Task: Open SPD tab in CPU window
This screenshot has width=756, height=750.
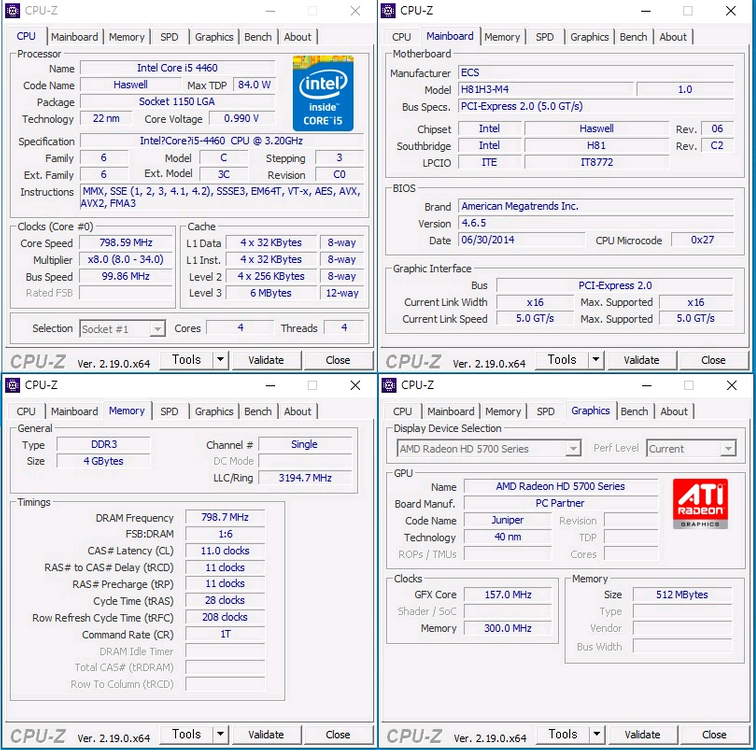Action: pos(169,37)
